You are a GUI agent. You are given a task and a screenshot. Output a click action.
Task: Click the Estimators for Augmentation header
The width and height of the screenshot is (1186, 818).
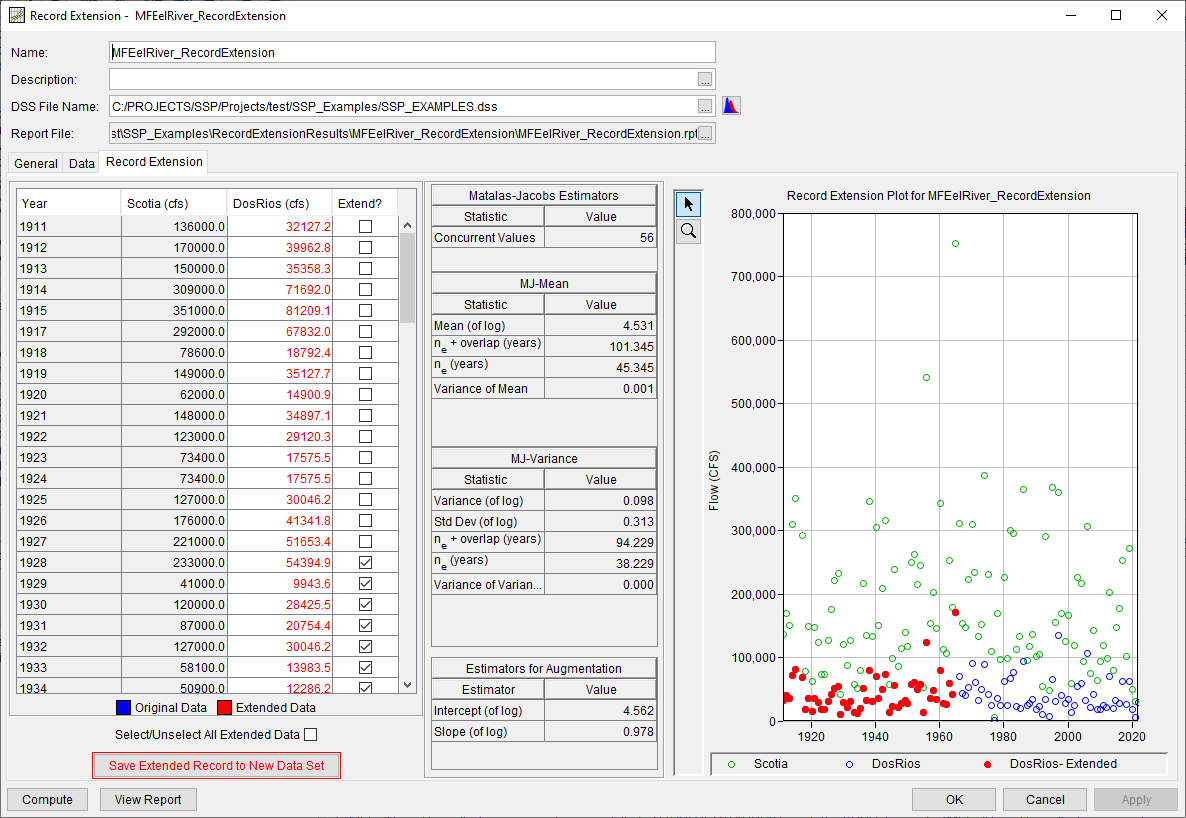tap(544, 668)
